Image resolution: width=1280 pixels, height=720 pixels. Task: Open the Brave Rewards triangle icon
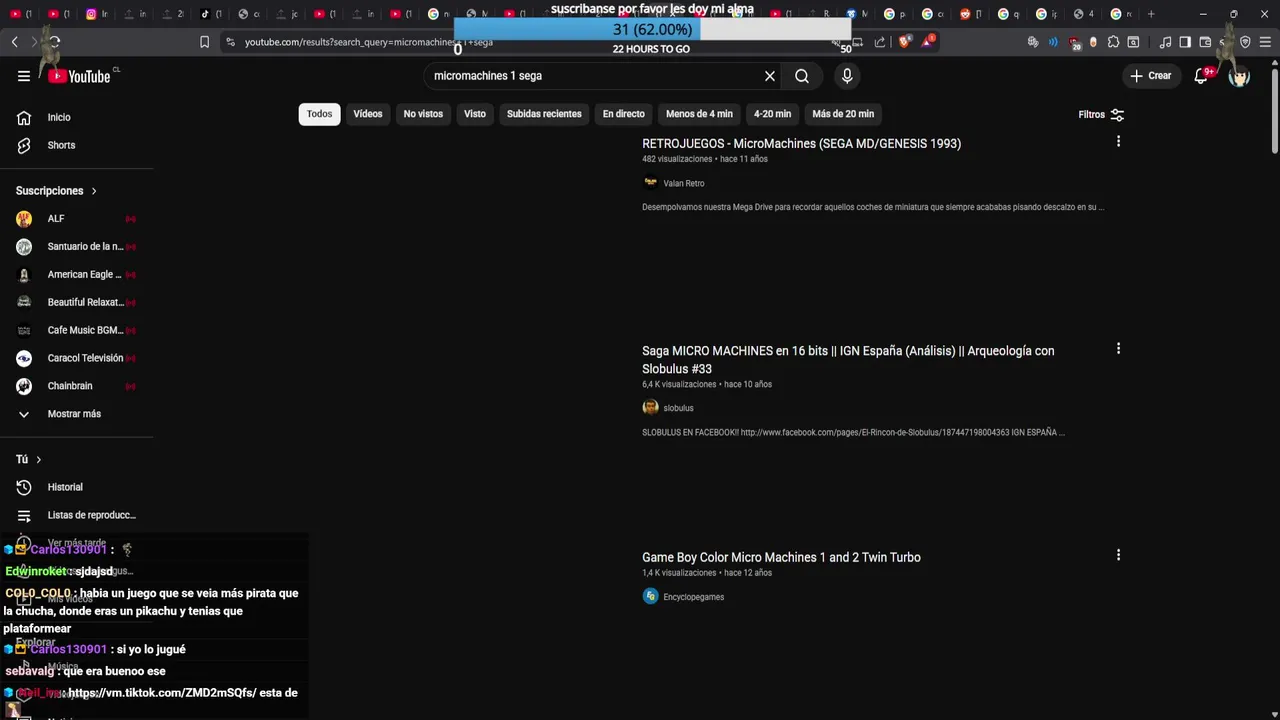[x=928, y=42]
